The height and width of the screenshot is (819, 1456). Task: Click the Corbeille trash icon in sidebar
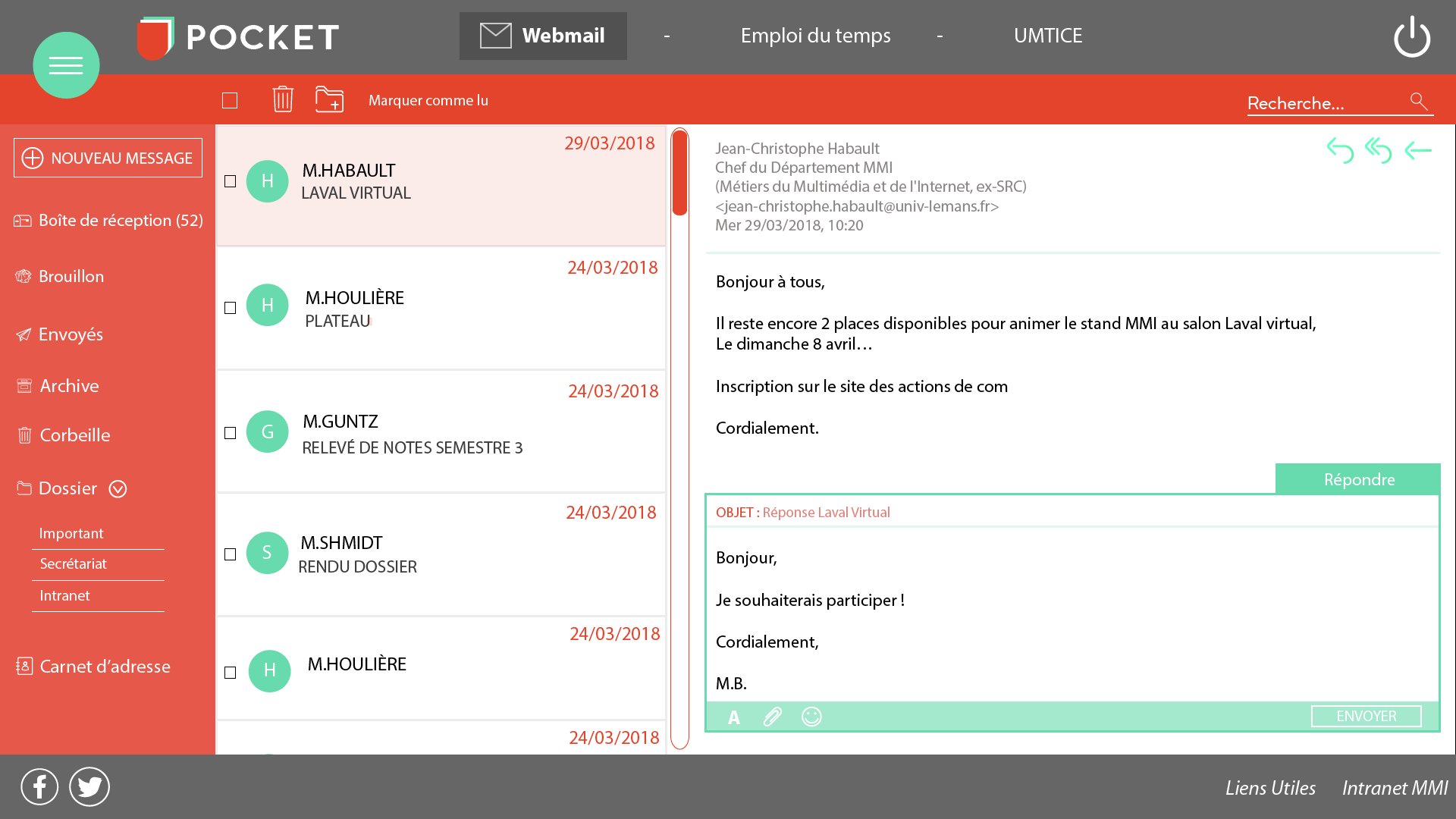coord(24,435)
